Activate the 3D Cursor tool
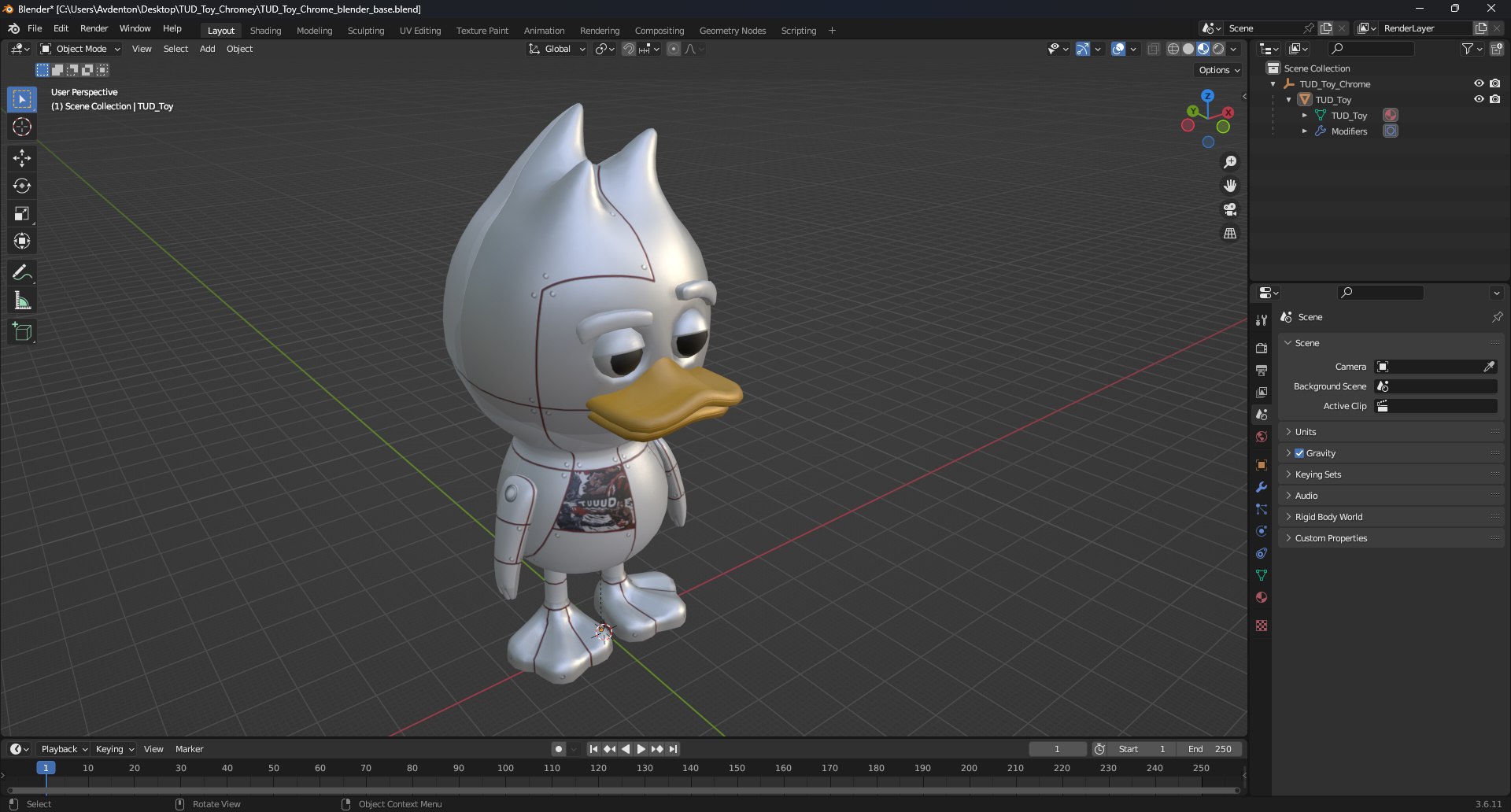This screenshot has width=1511, height=812. (22, 127)
